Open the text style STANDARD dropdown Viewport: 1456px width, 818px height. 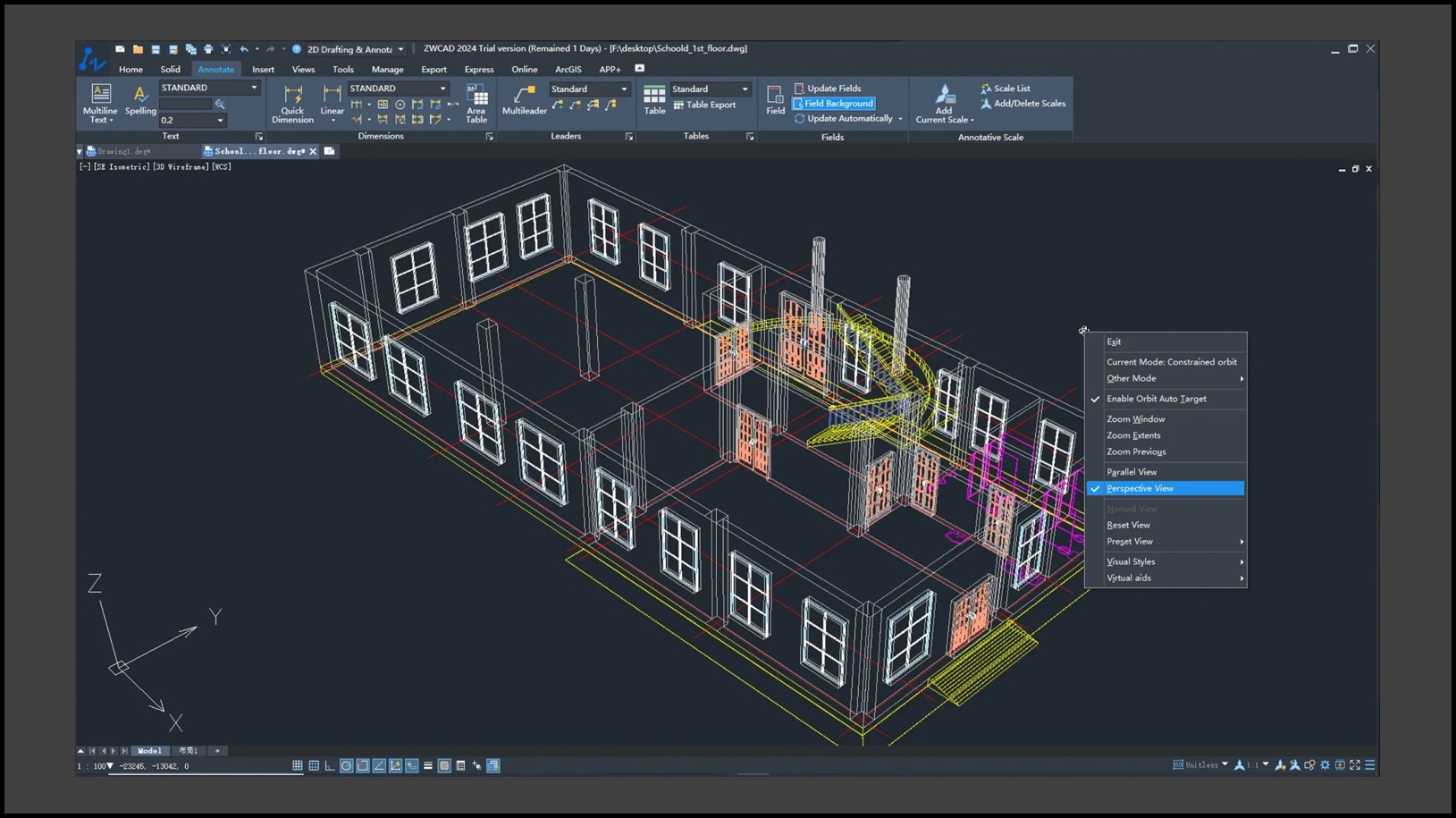[254, 88]
